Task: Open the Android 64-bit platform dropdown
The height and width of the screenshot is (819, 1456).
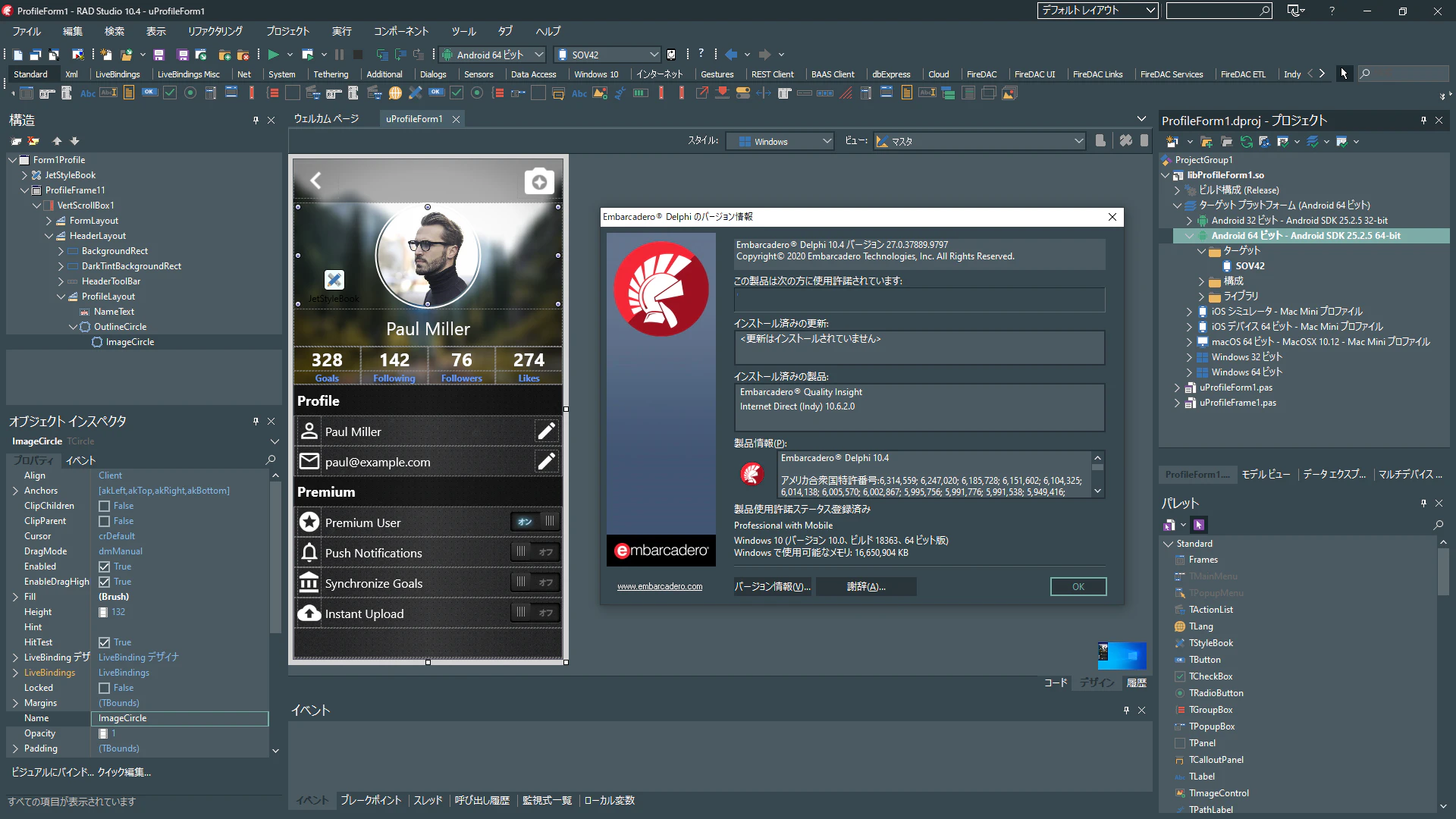Action: [492, 55]
